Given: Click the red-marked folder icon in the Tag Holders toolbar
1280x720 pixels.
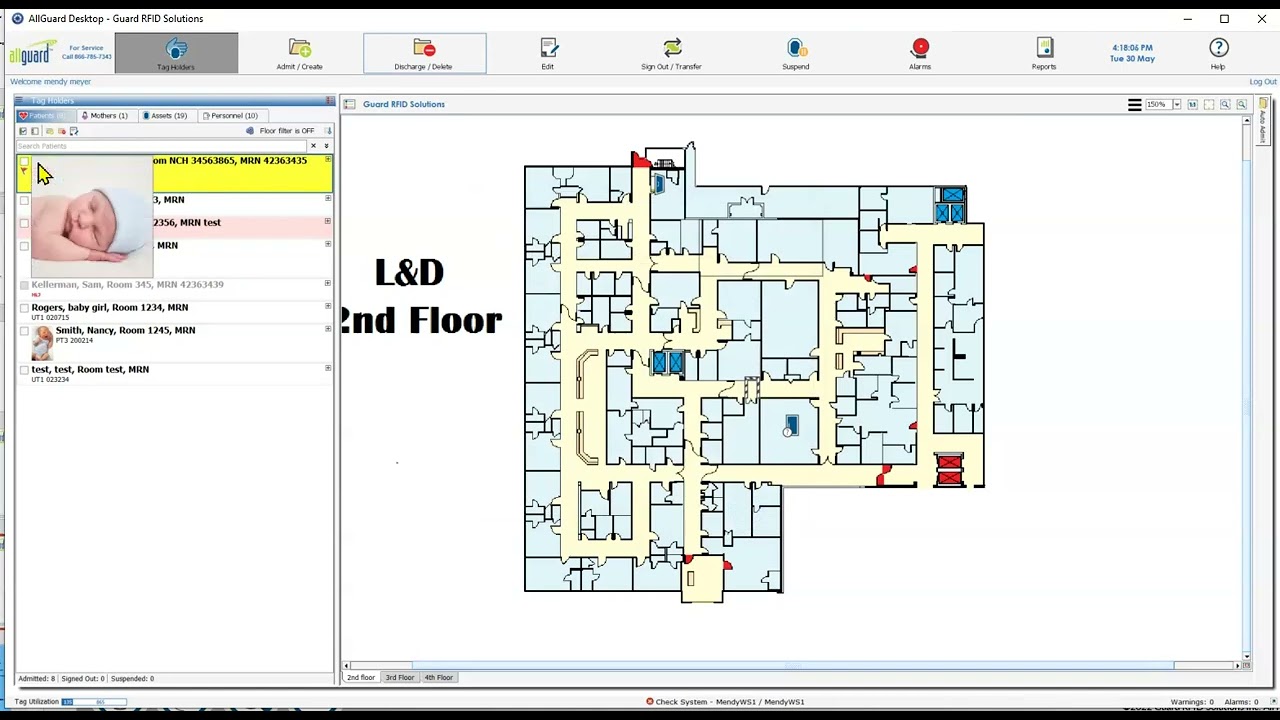Looking at the screenshot, I should [61, 131].
